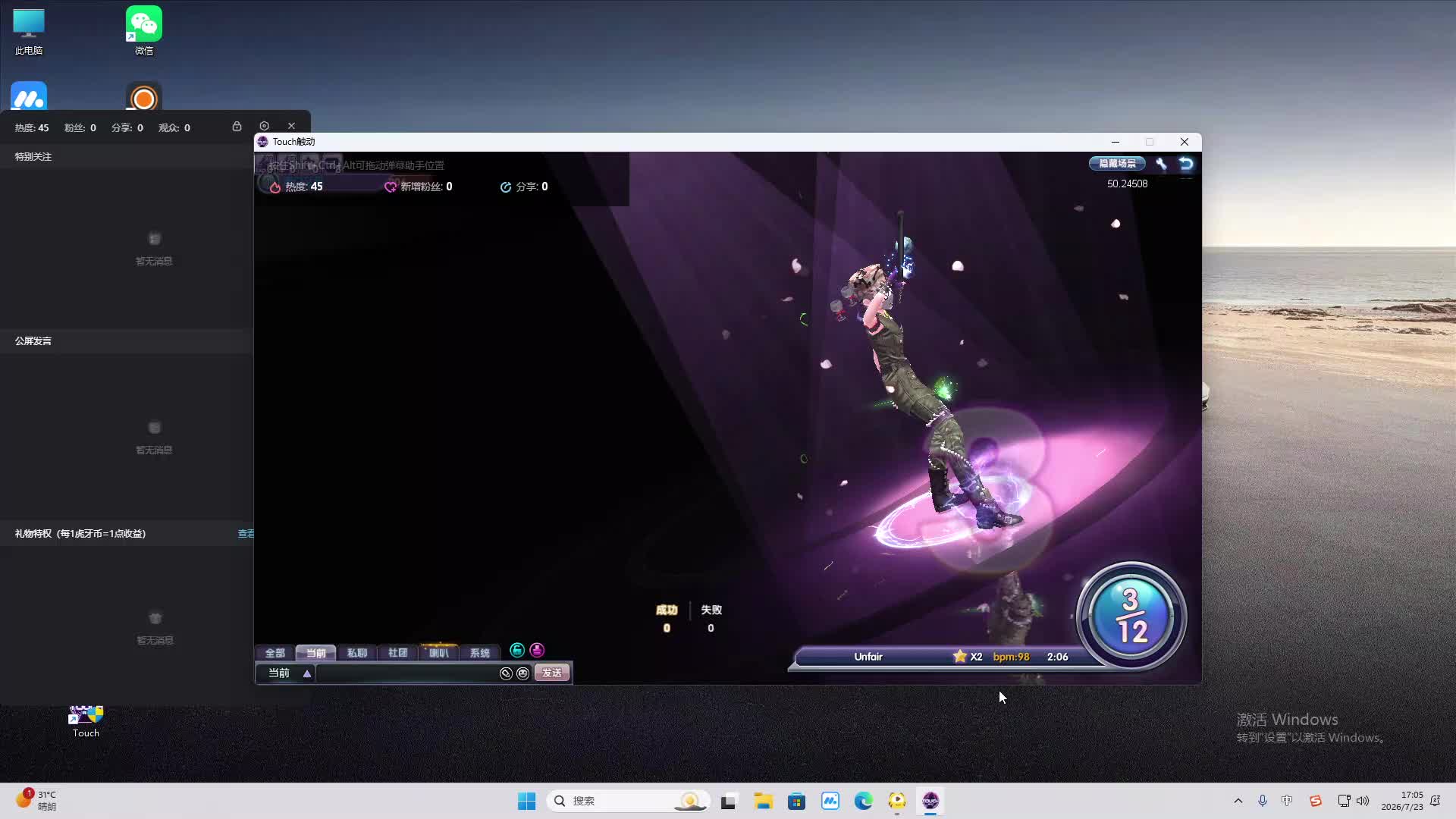
Task: Open Task View on the taskbar
Action: tap(729, 801)
